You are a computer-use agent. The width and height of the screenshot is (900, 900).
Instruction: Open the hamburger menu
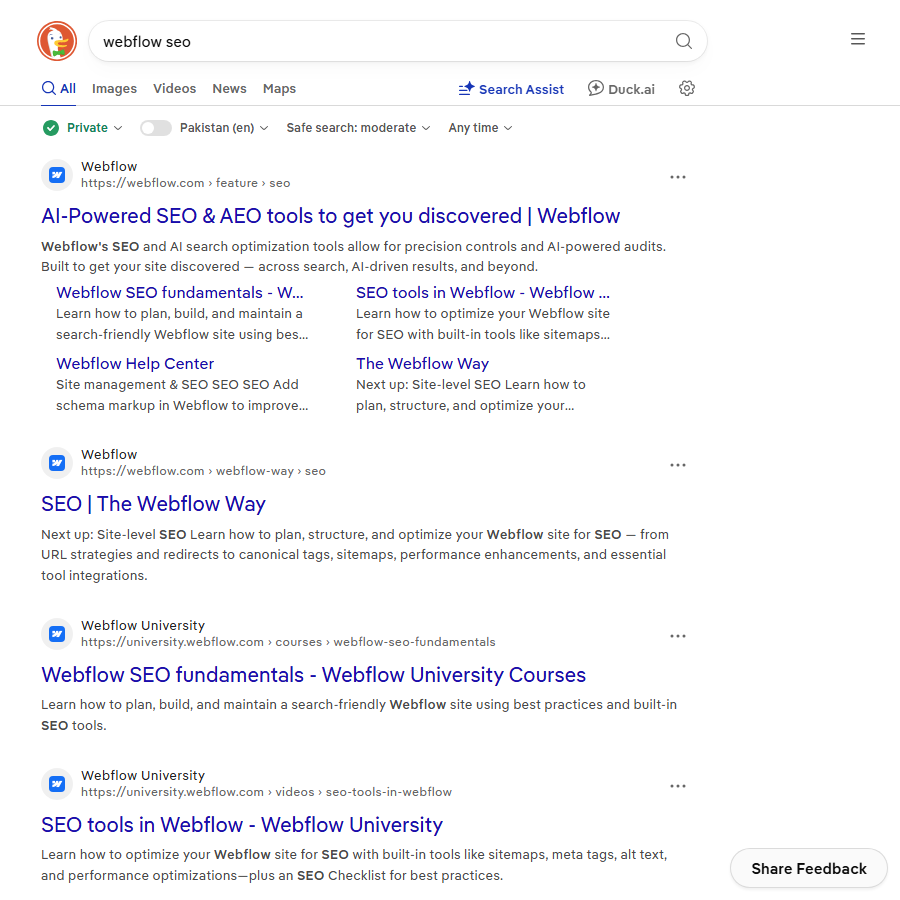[858, 39]
